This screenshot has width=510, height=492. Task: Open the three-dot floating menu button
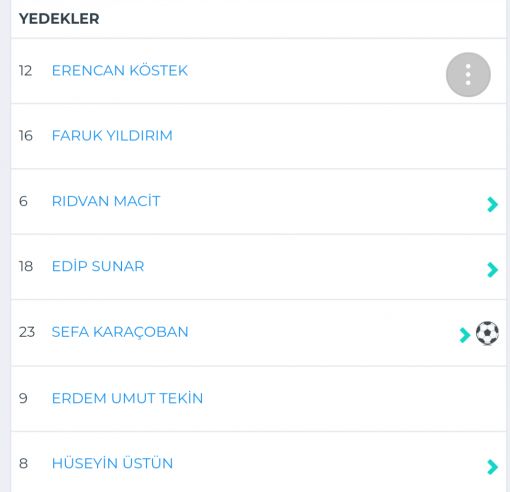(468, 75)
